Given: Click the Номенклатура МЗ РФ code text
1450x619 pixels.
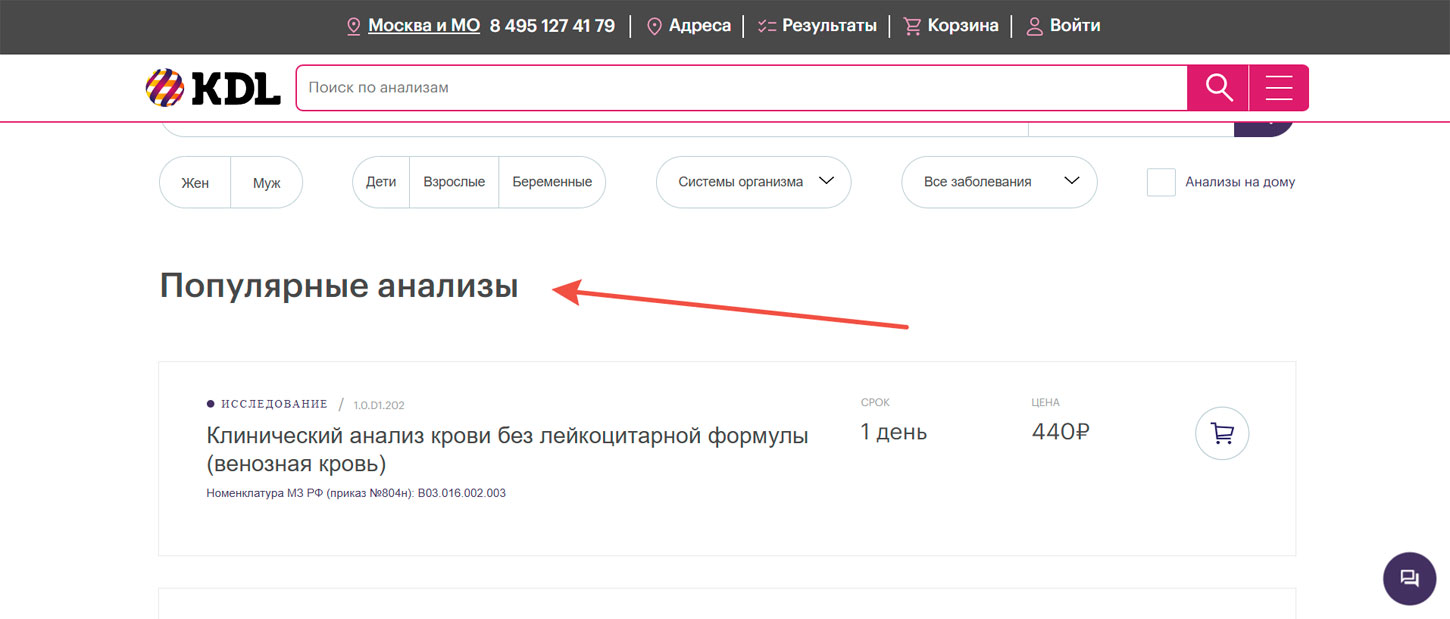Looking at the screenshot, I should pyautogui.click(x=356, y=493).
